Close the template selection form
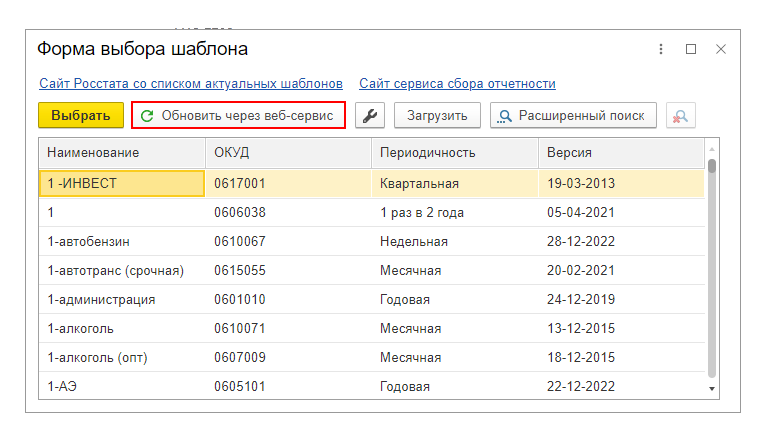The height and width of the screenshot is (443, 765). 721,49
